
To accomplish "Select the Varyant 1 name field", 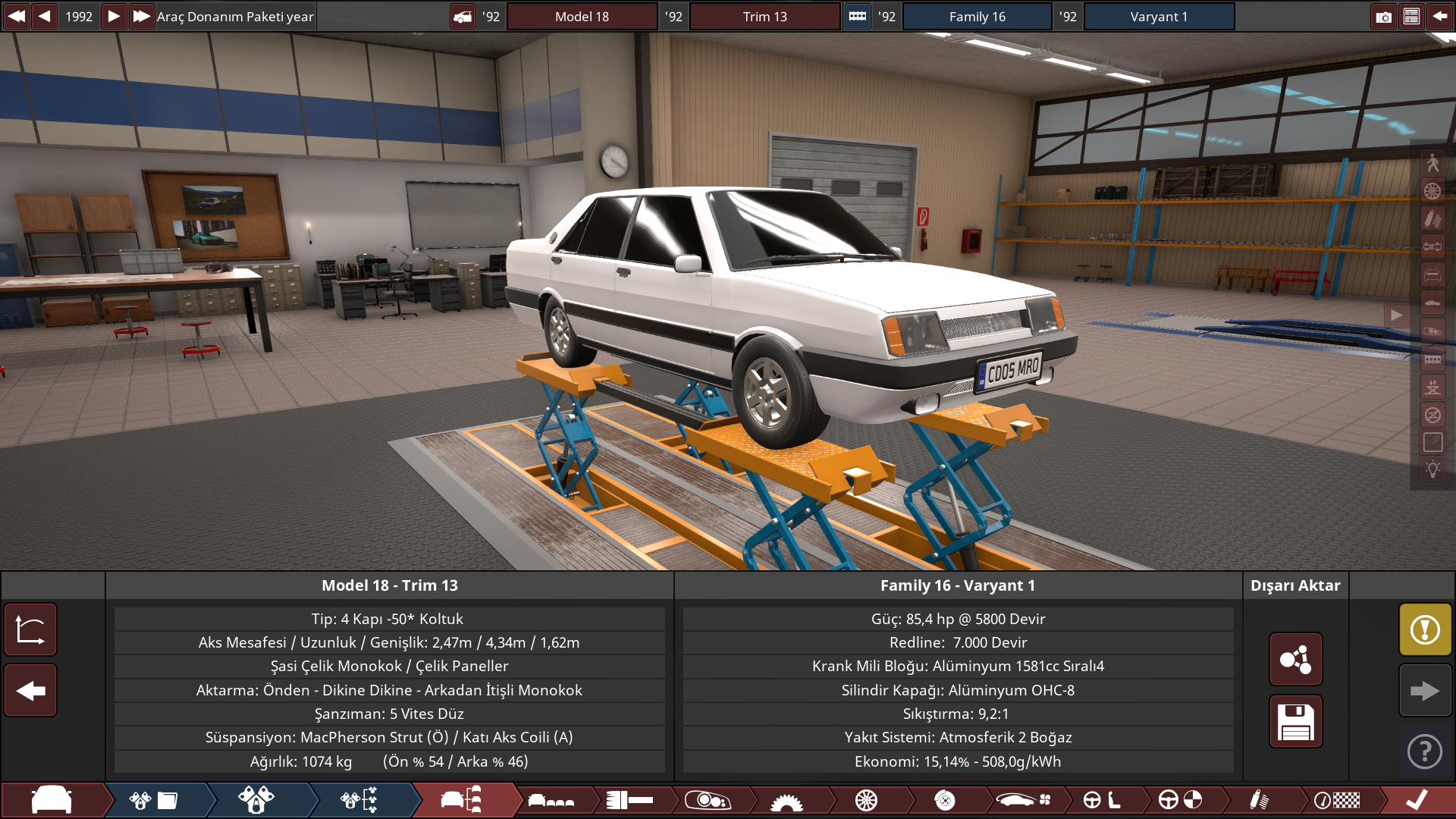I will click(x=1159, y=17).
